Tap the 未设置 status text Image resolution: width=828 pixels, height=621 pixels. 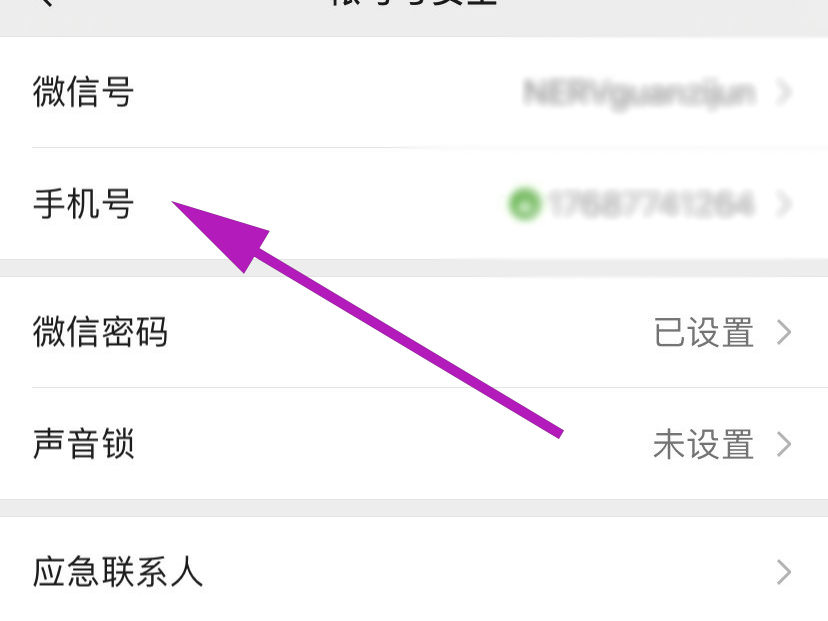coord(704,444)
